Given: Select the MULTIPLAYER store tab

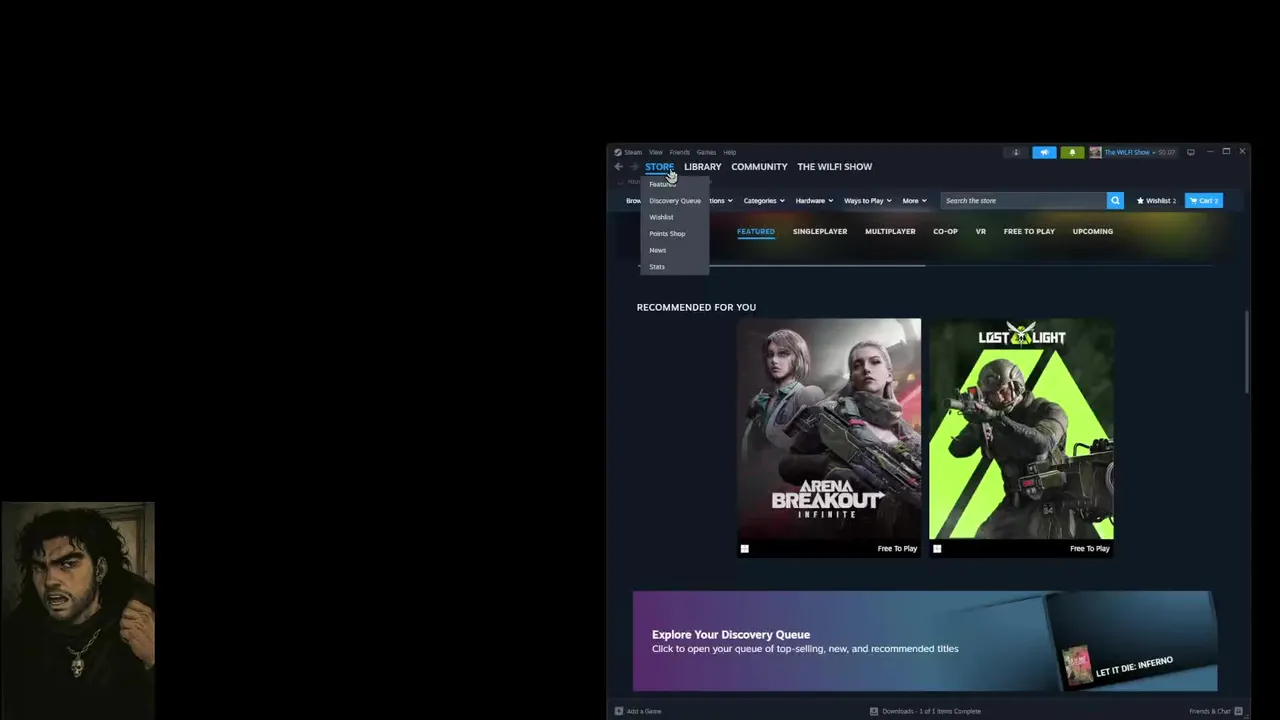Looking at the screenshot, I should point(890,231).
